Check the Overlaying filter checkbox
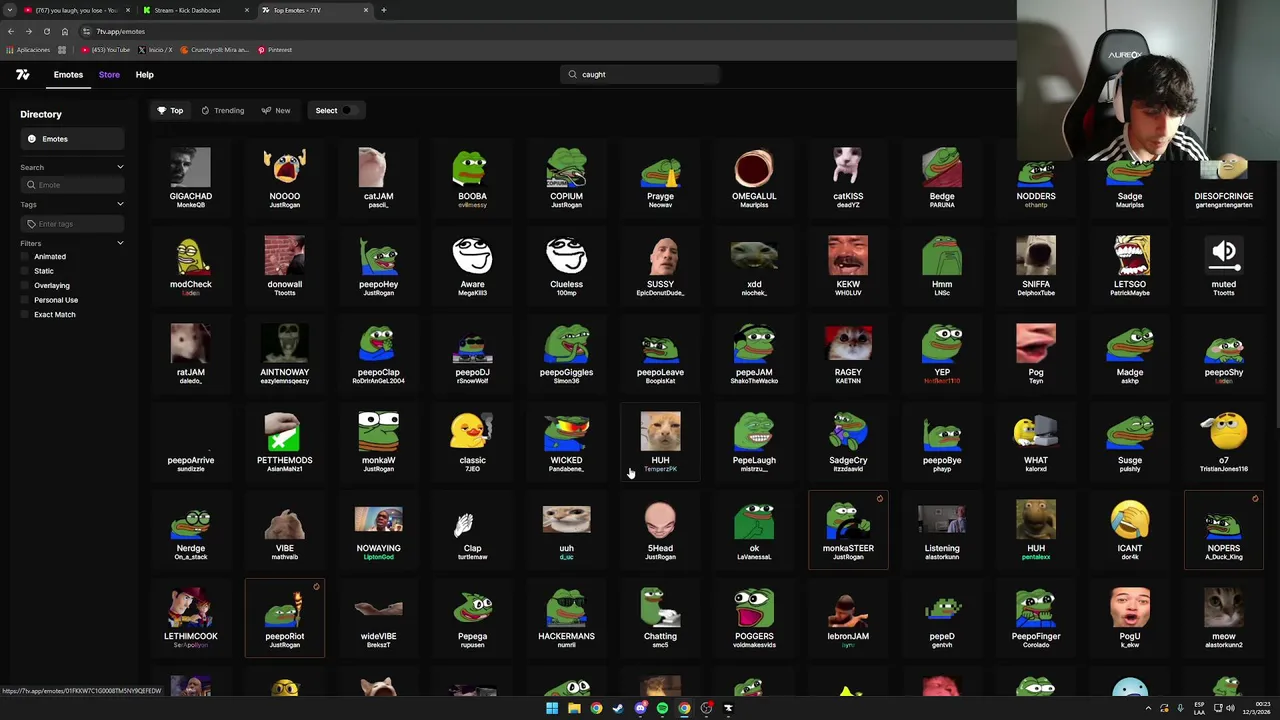1280x720 pixels. (25, 285)
